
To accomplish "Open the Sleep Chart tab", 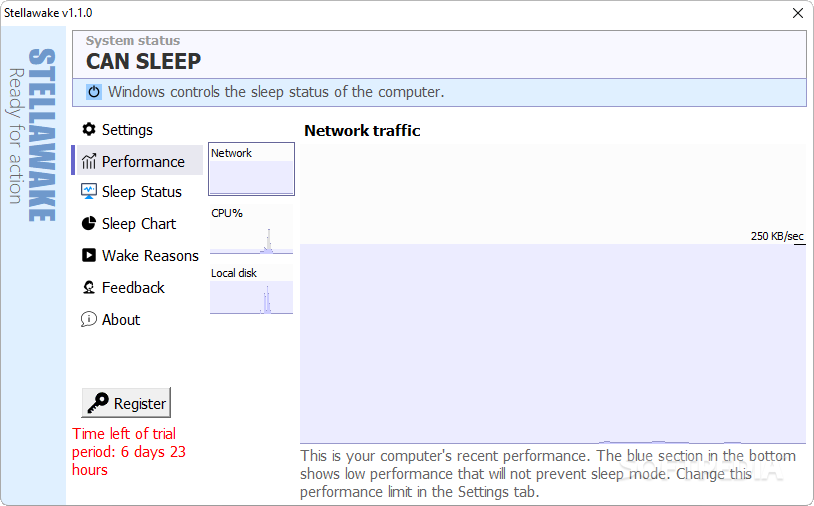I will pyautogui.click(x=139, y=224).
